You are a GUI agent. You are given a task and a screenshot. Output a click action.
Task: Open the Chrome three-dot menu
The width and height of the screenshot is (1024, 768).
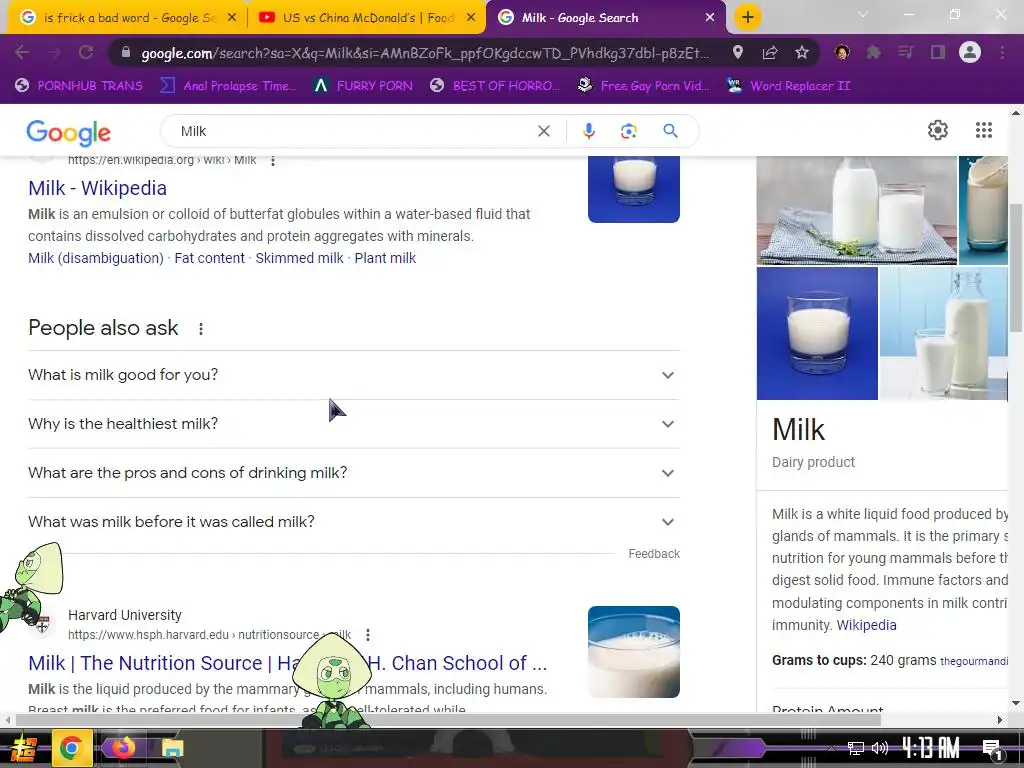click(x=1002, y=52)
